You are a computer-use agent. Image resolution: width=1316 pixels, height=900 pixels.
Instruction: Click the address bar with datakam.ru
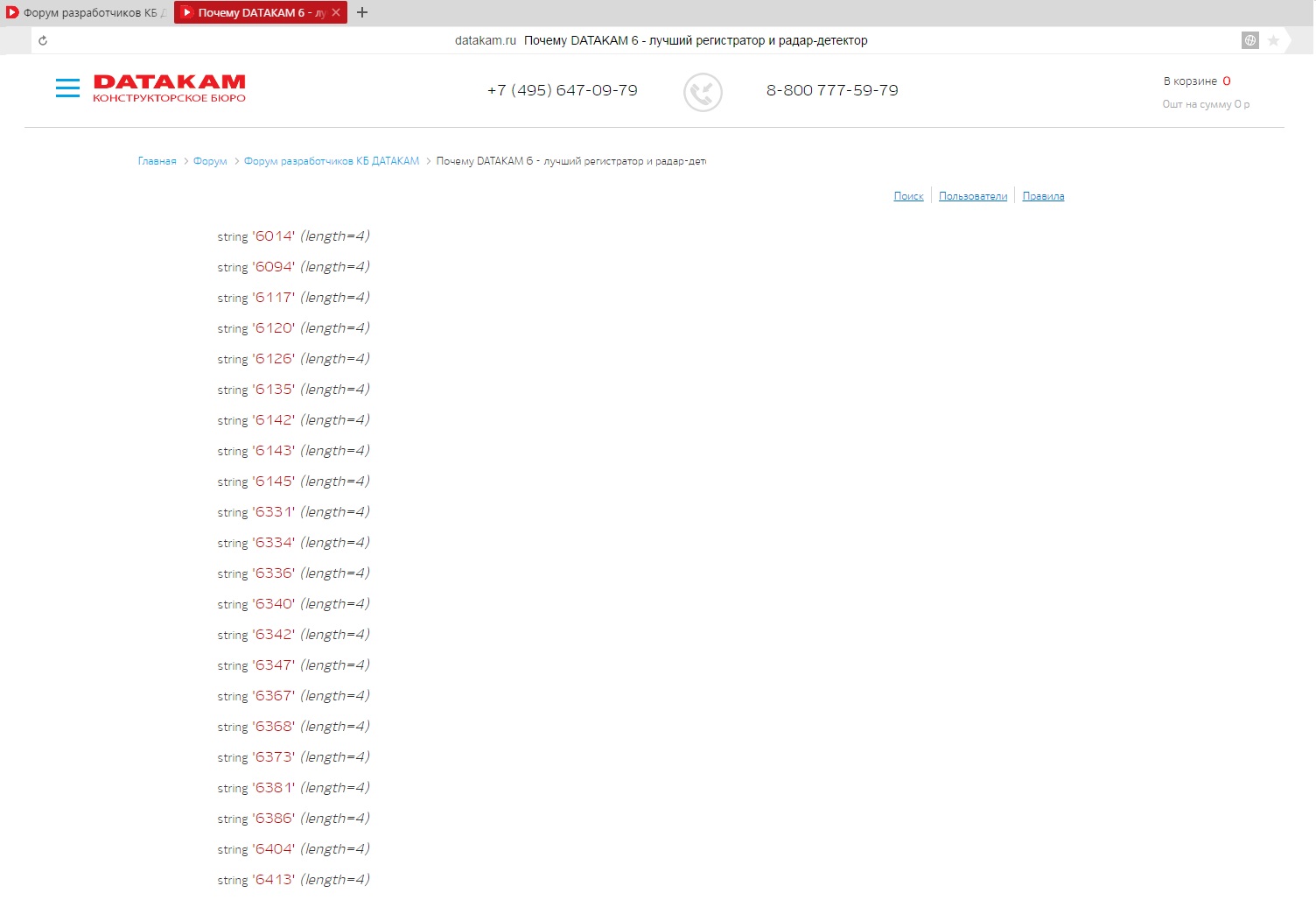point(661,40)
